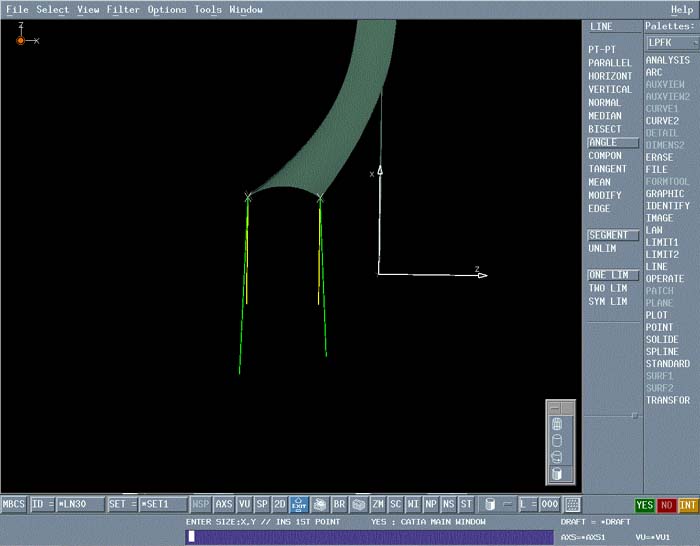Click the plain cylinder outline display icon
The height and width of the screenshot is (546, 700).
pos(557,441)
